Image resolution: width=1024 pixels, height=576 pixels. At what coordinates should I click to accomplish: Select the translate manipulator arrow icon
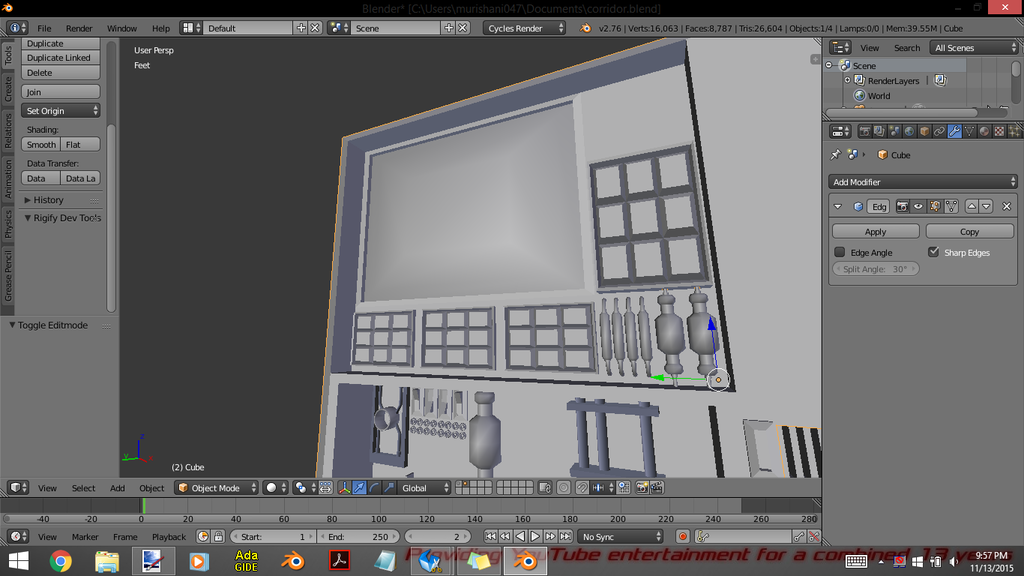pyautogui.click(x=359, y=488)
